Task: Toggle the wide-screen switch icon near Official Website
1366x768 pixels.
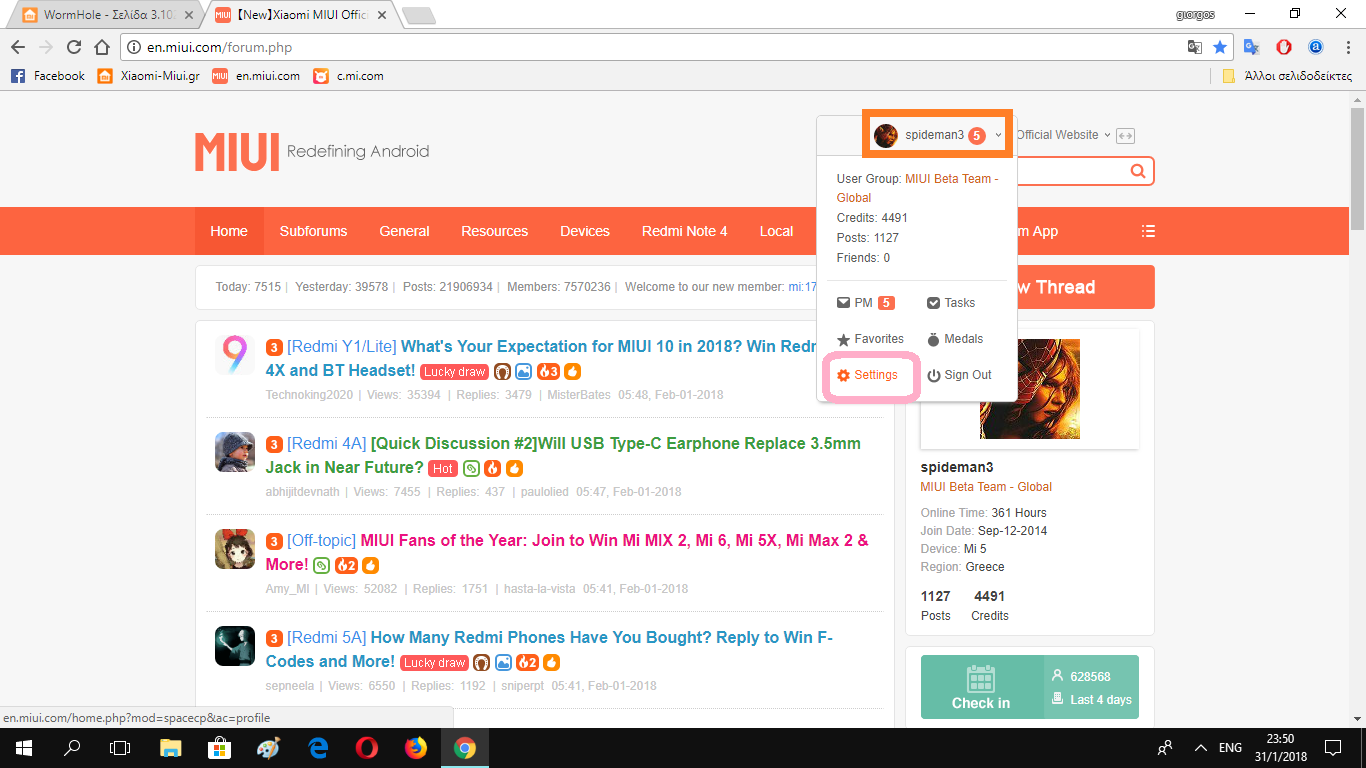Action: point(1125,136)
